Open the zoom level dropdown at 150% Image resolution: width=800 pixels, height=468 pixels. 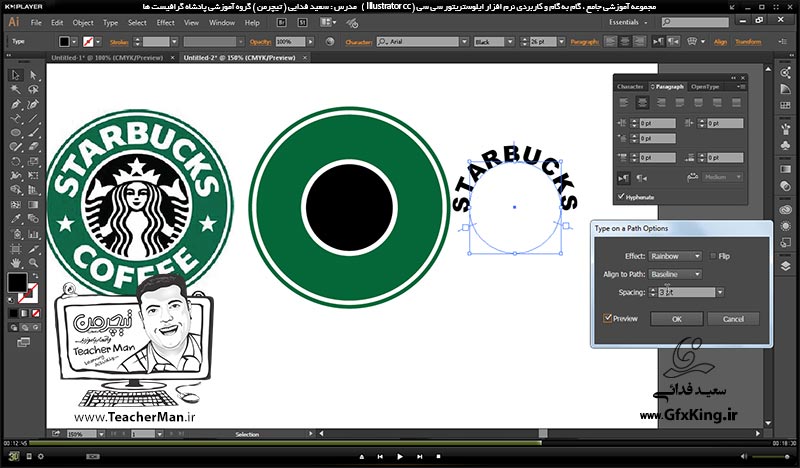[x=101, y=434]
